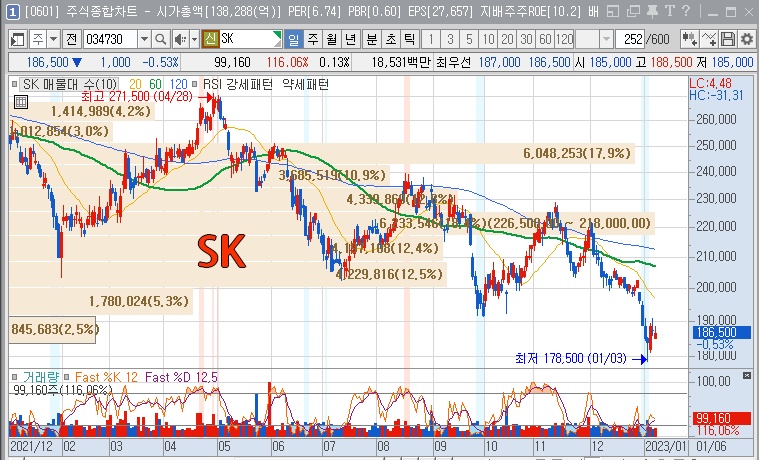759x460 pixels.
Task: Click the 최저 178,500 (01/03) label
Action: click(571, 358)
